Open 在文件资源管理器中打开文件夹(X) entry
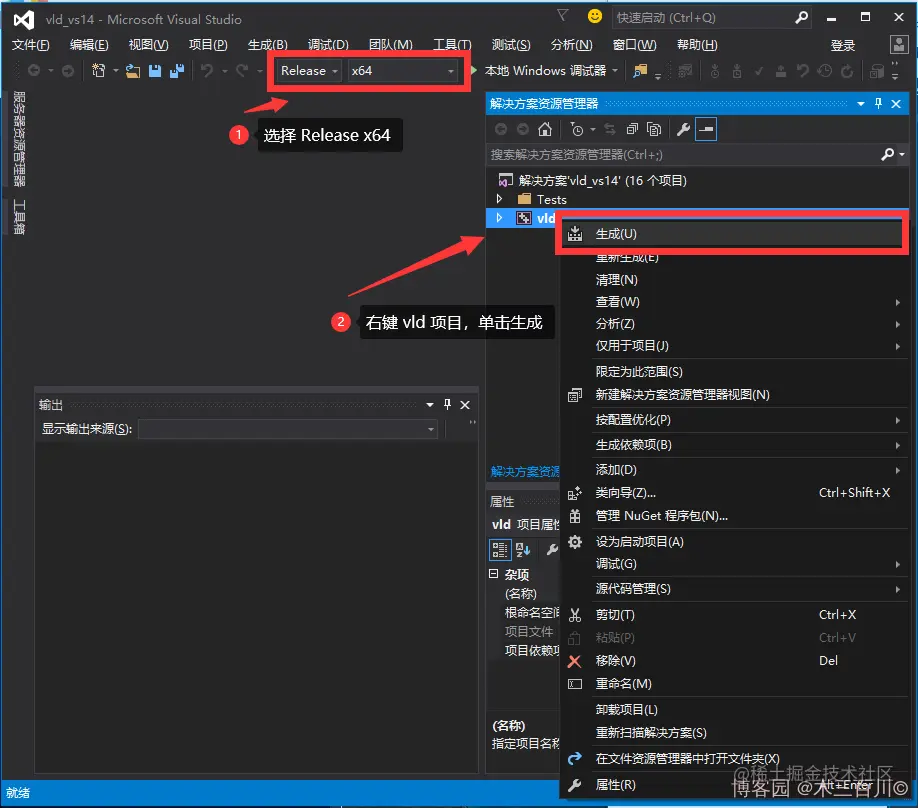 [x=732, y=759]
